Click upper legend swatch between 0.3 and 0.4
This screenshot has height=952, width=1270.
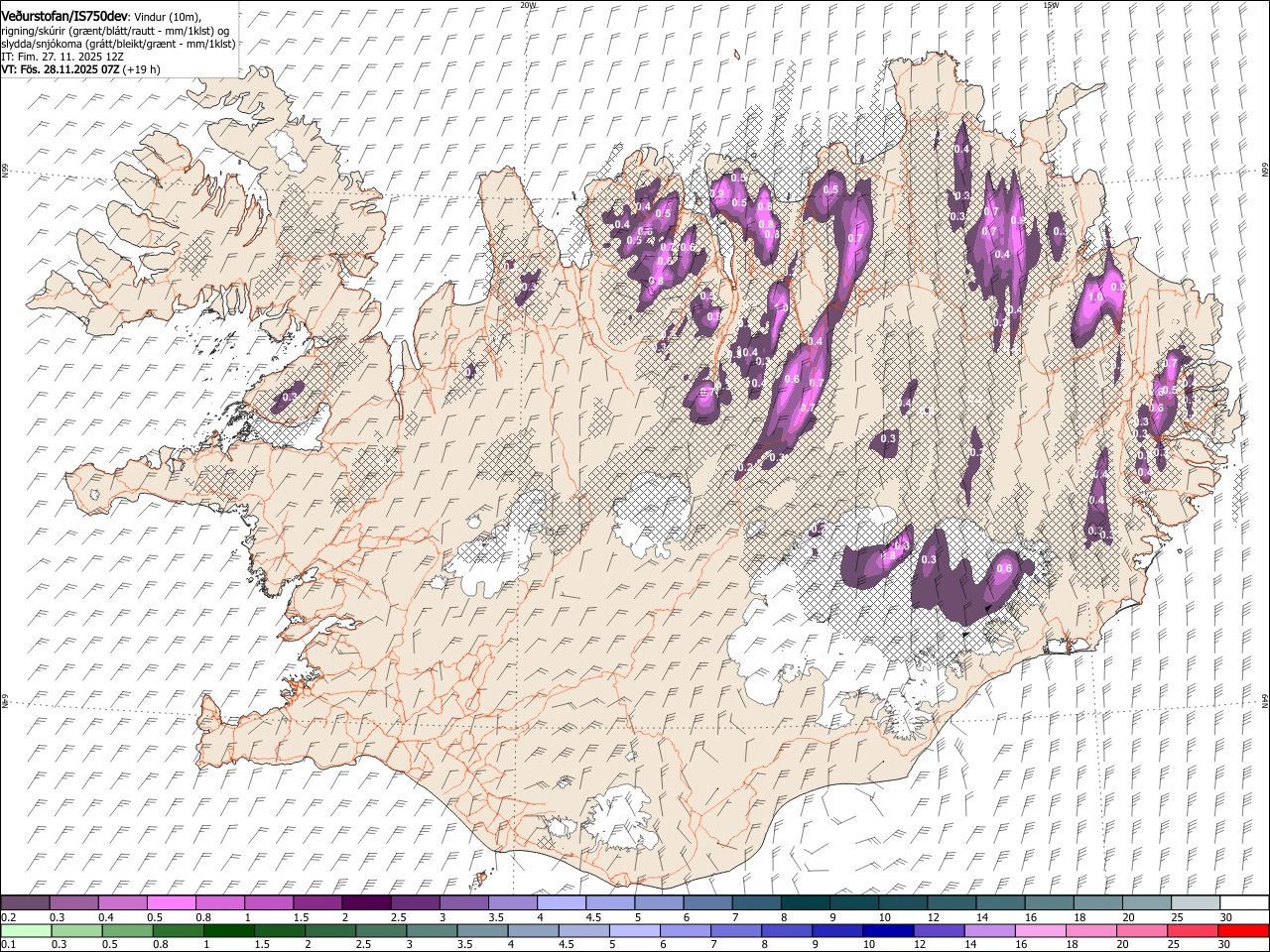[x=74, y=903]
